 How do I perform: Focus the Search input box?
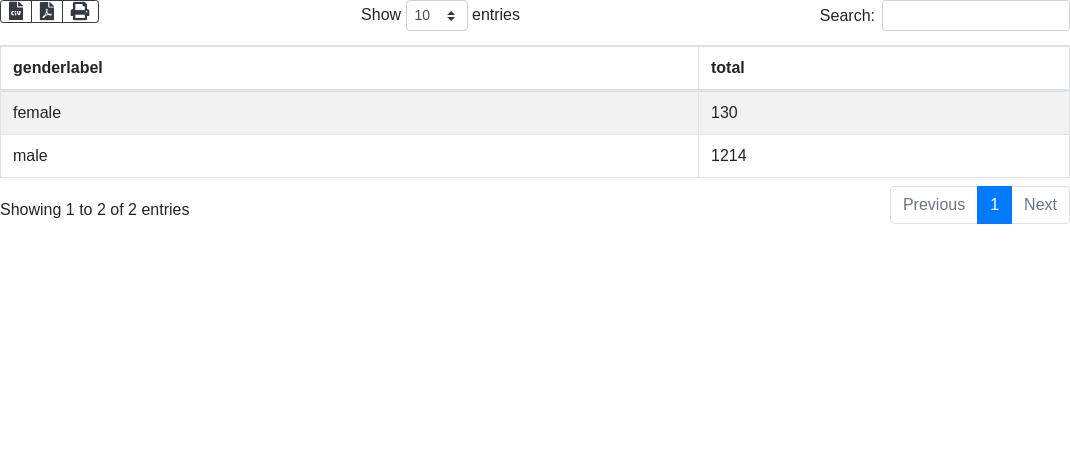coord(976,15)
